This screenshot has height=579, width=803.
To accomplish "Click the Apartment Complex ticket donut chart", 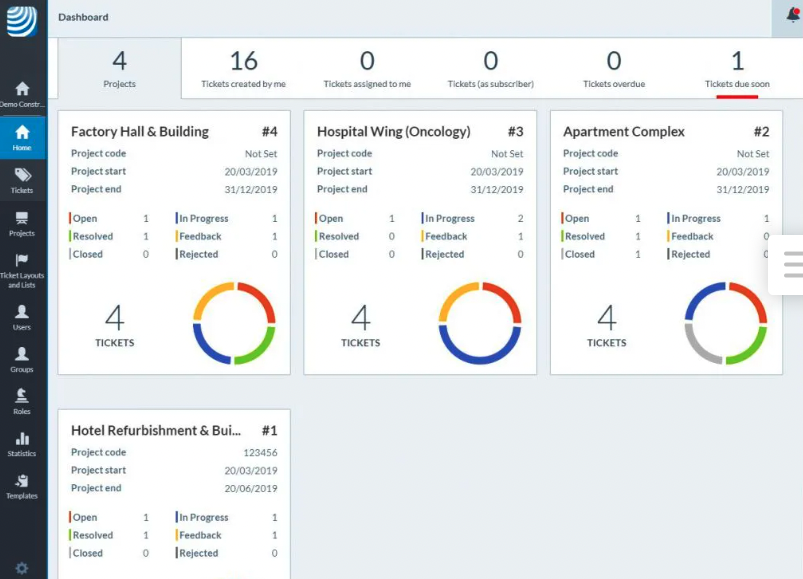I will coord(725,323).
